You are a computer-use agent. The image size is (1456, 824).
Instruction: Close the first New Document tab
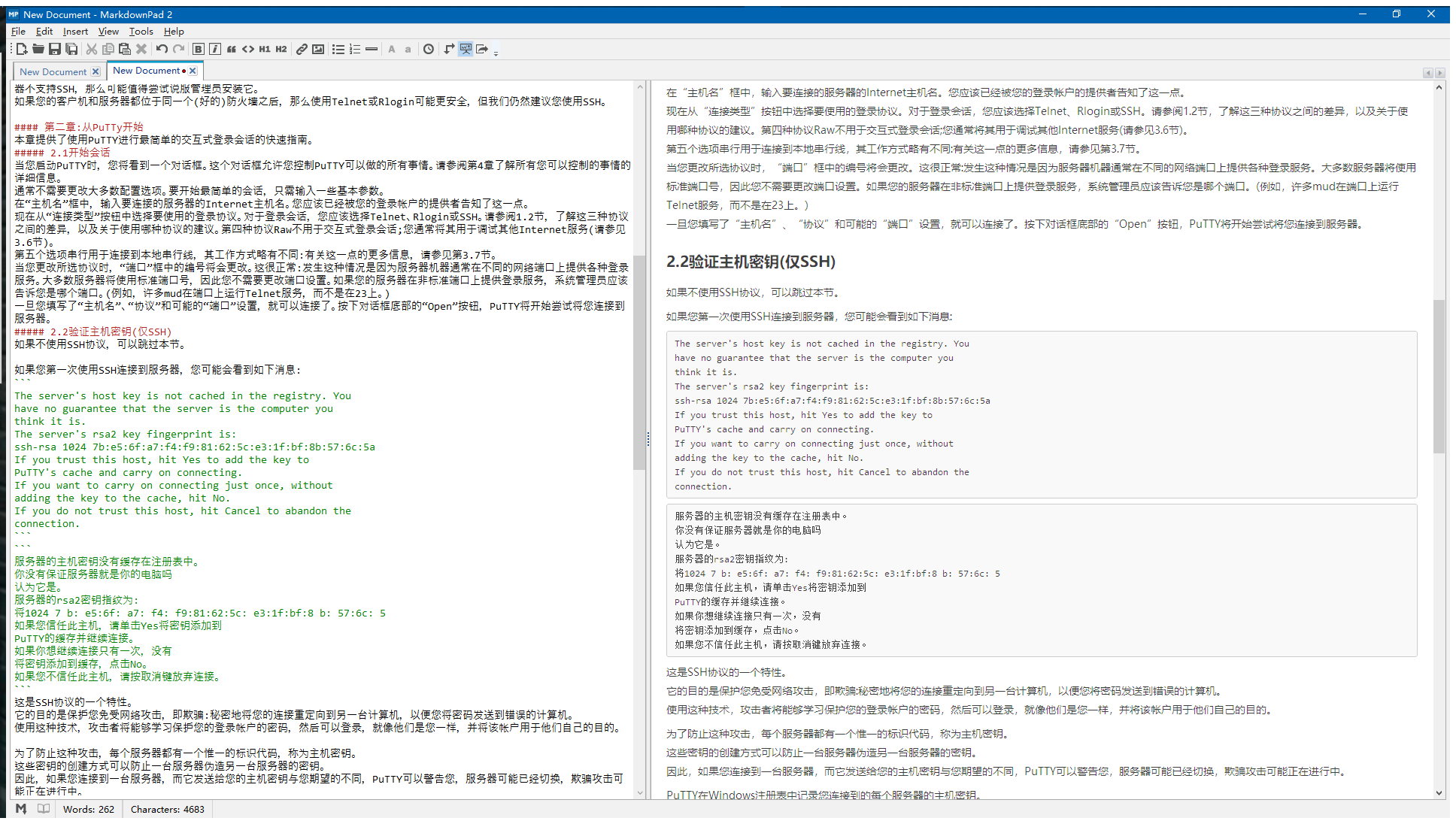pyautogui.click(x=96, y=72)
